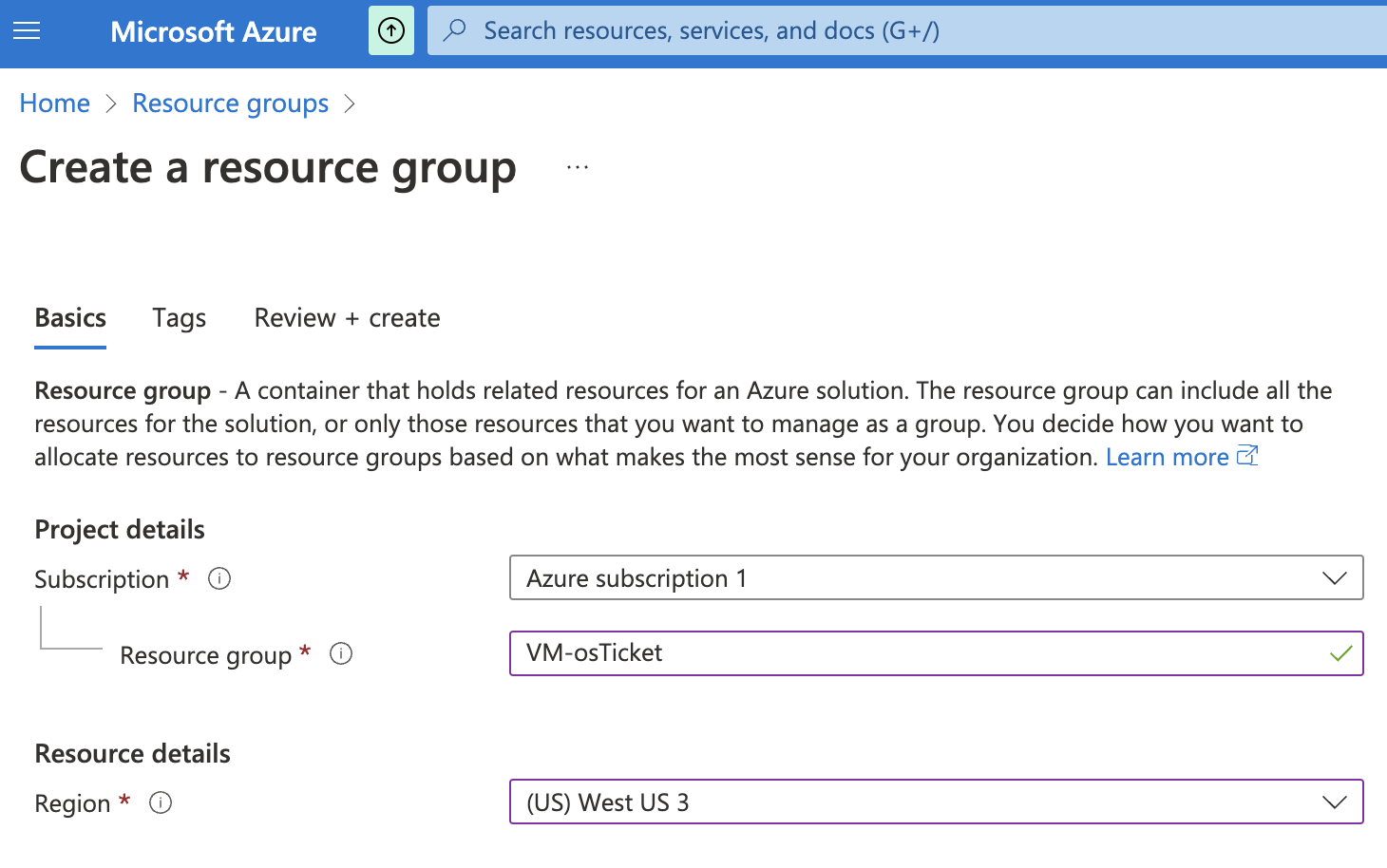Click the Resource group info icon
This screenshot has width=1387, height=868.
tap(341, 653)
